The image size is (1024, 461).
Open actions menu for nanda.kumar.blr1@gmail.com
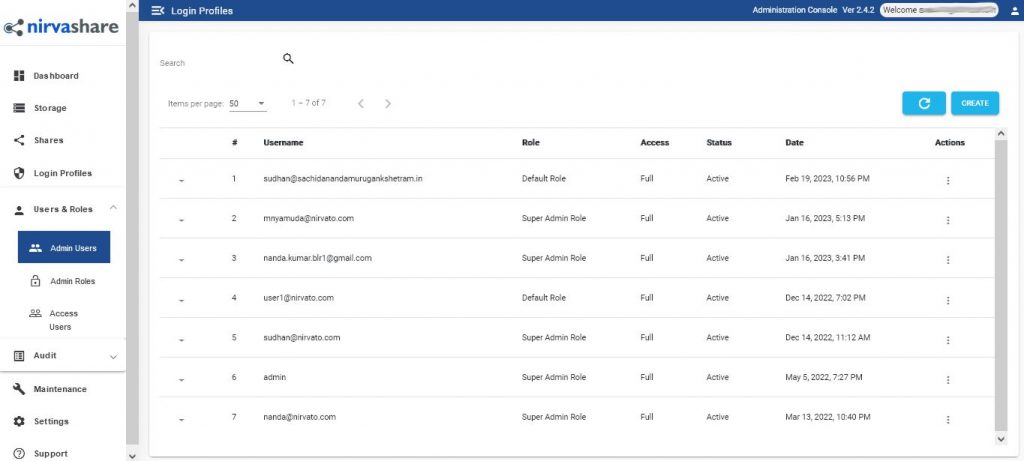tap(948, 260)
